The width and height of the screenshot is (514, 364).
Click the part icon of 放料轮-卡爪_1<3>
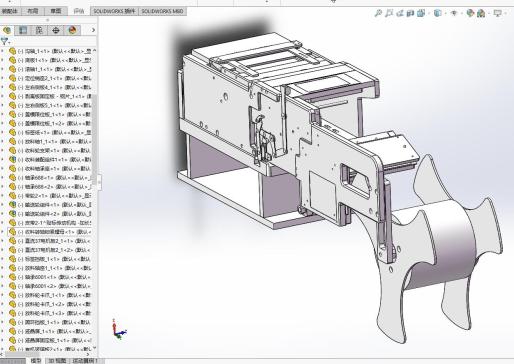(x=13, y=313)
